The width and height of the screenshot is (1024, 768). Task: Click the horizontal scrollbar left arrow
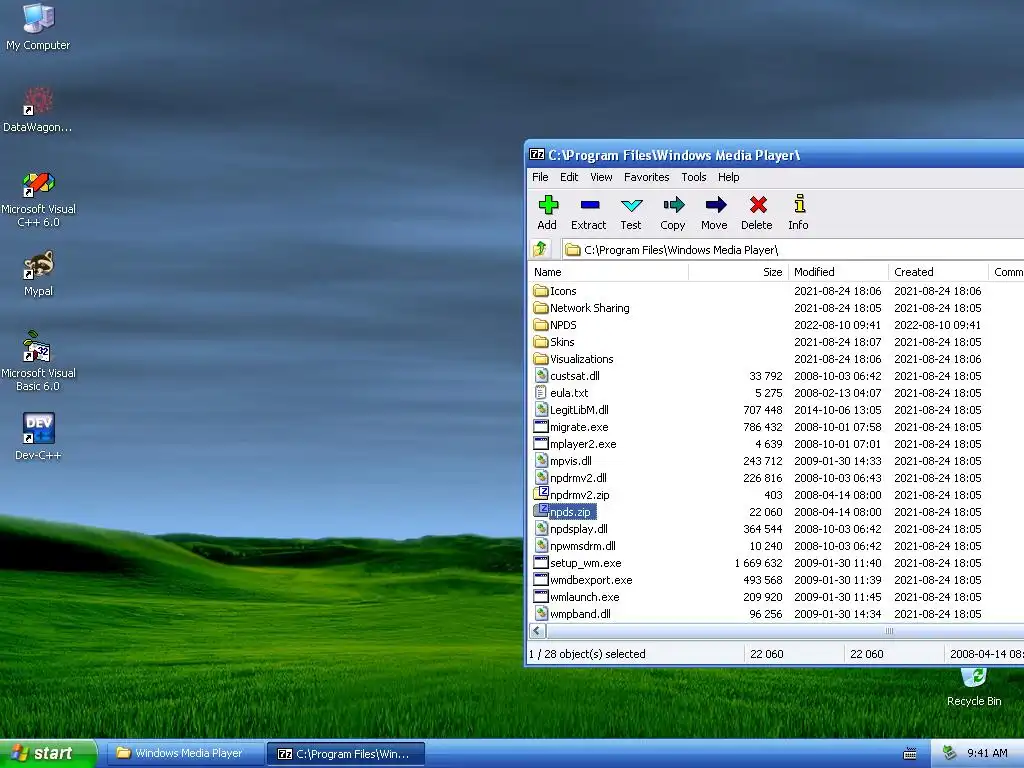(x=537, y=631)
